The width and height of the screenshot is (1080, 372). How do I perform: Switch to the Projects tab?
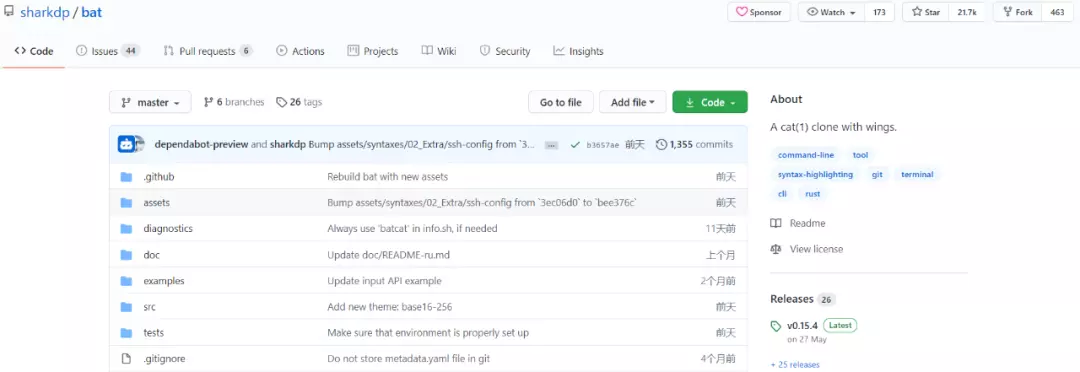373,51
